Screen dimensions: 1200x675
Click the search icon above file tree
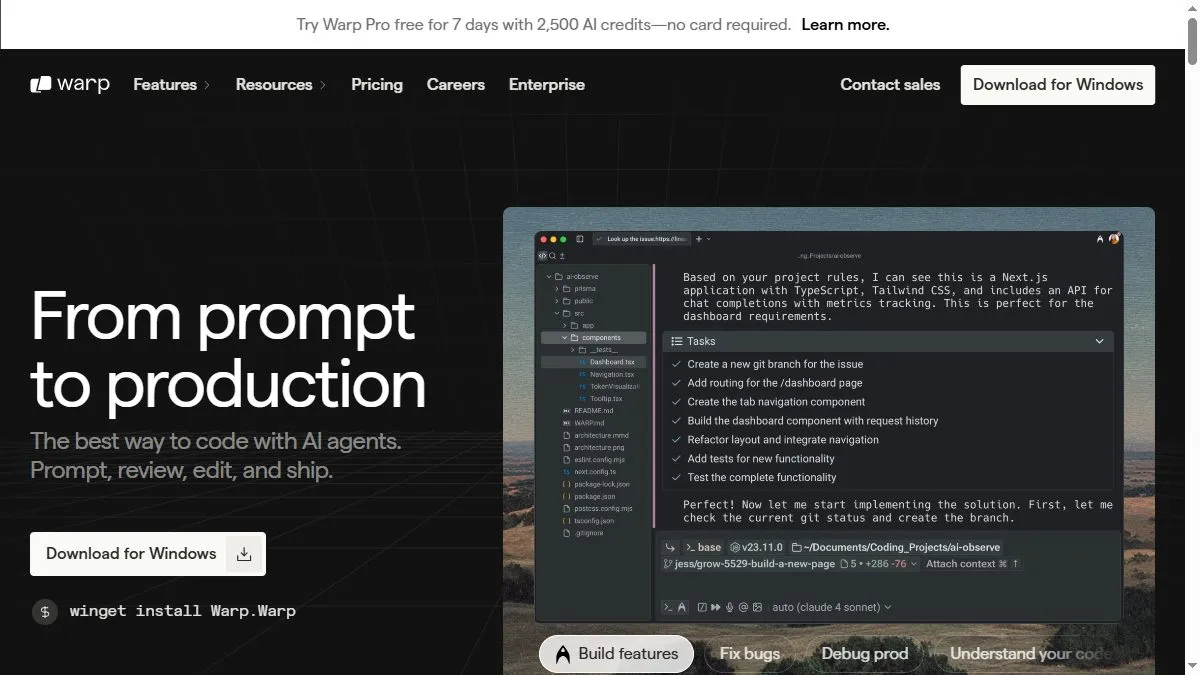[x=552, y=256]
